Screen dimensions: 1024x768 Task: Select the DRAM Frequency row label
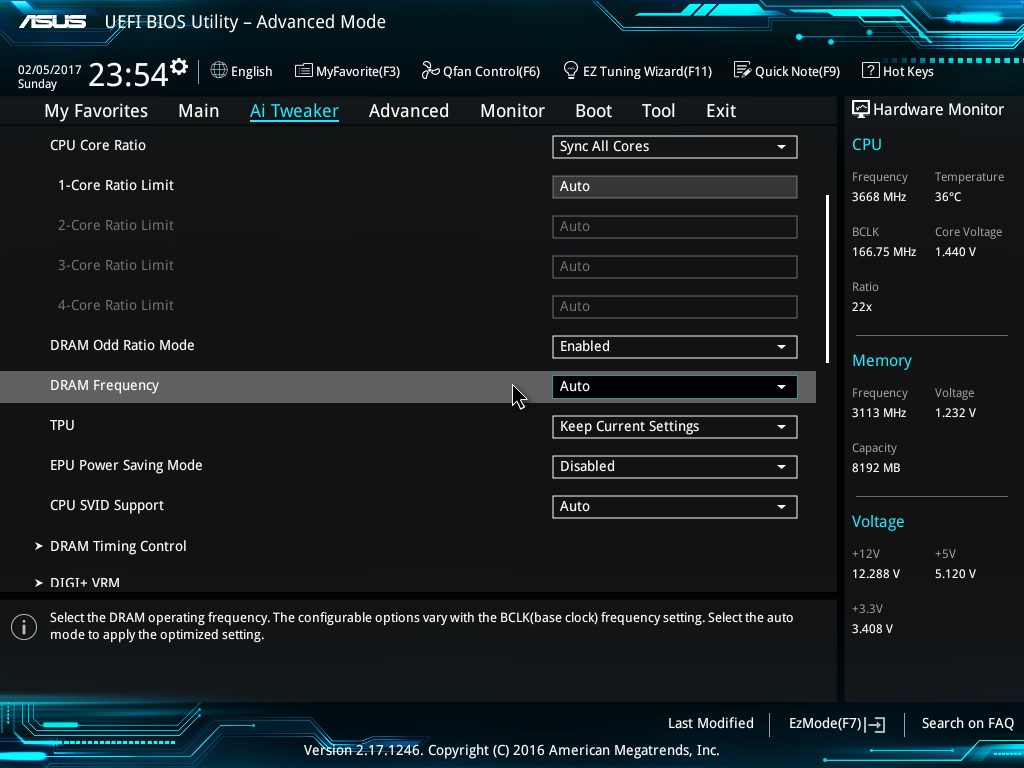(x=104, y=385)
